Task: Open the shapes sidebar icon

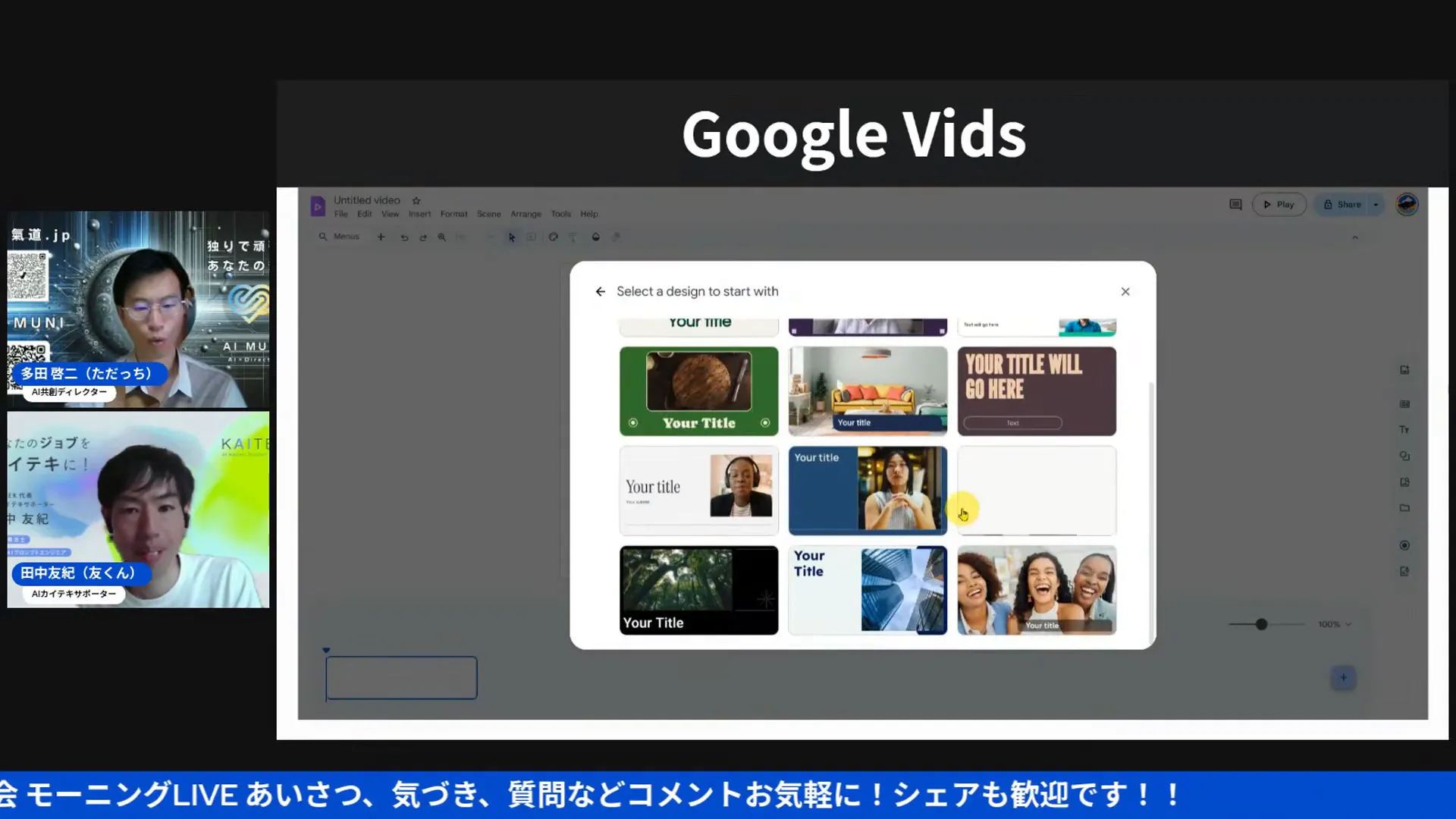Action: tap(1404, 456)
